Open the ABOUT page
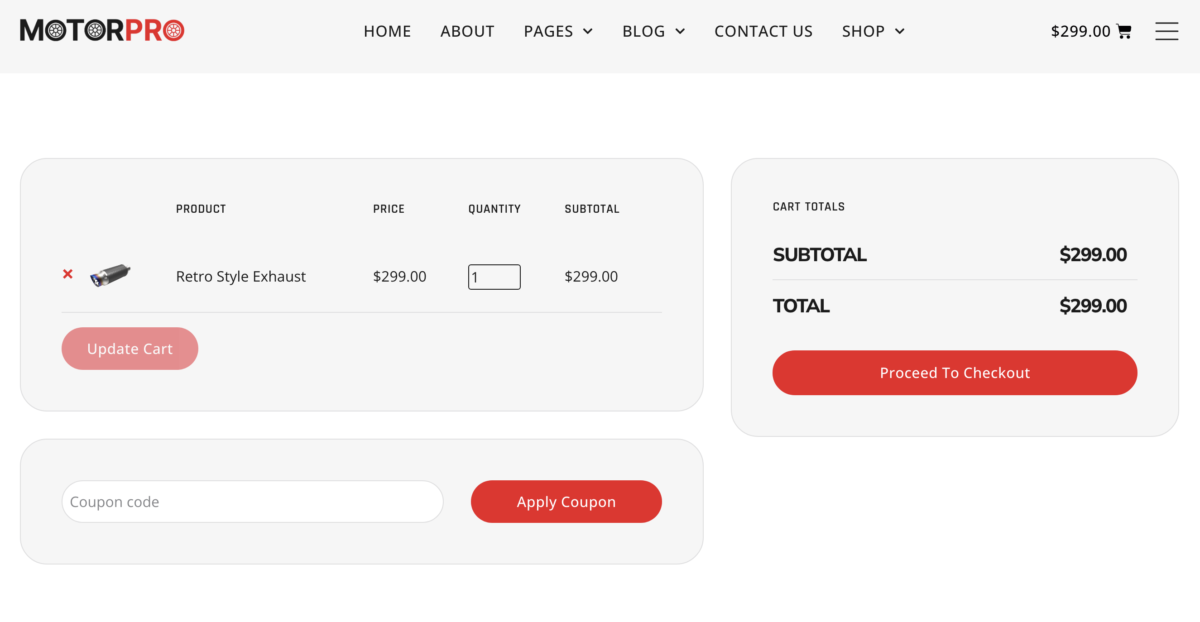Screen dimensions: 1200x622 (x=467, y=31)
